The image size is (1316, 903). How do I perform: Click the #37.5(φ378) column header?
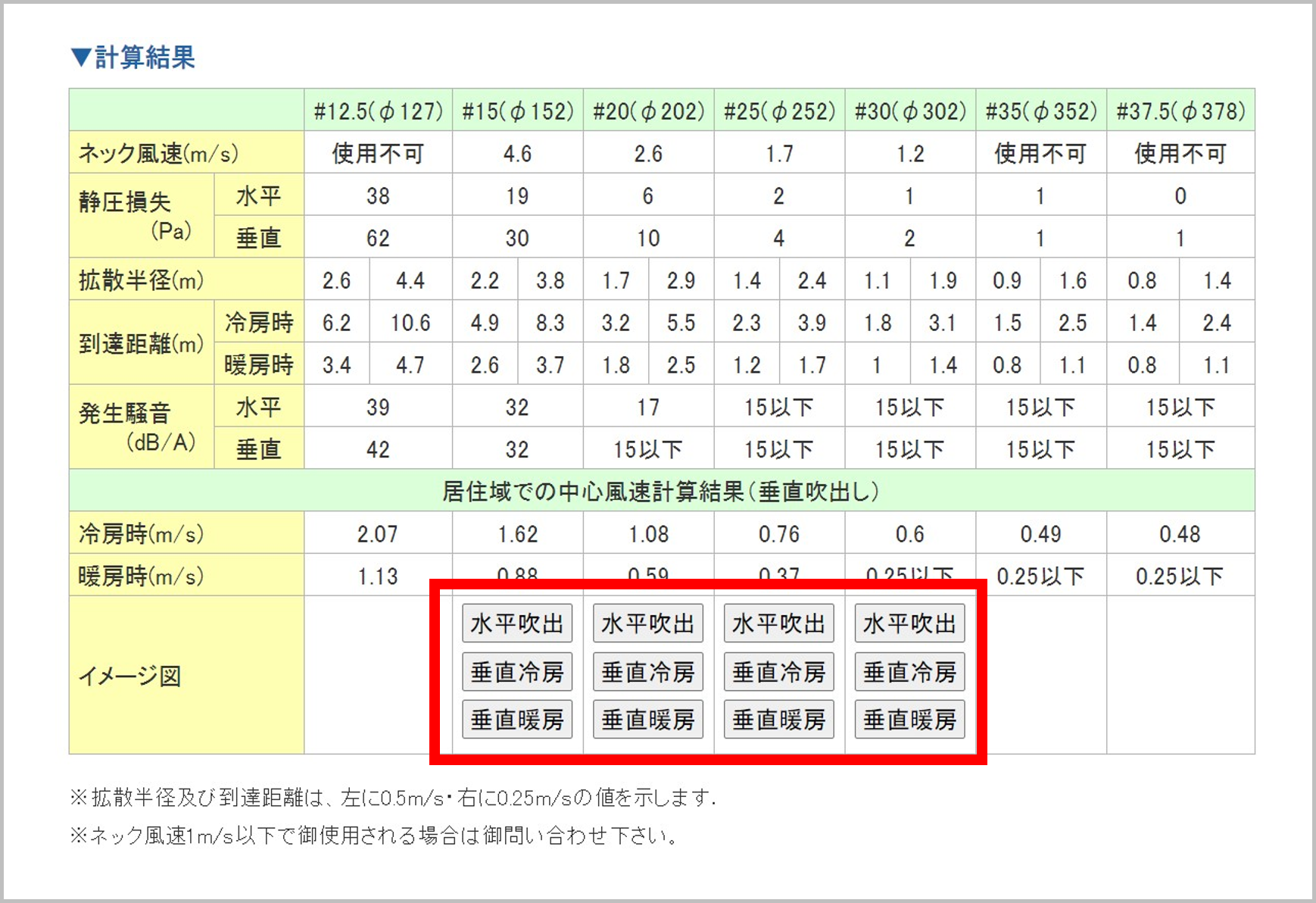coord(1180,111)
